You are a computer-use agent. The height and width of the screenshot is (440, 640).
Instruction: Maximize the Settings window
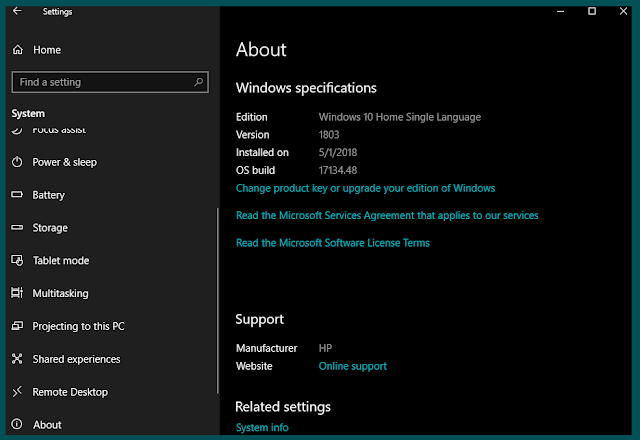(592, 11)
